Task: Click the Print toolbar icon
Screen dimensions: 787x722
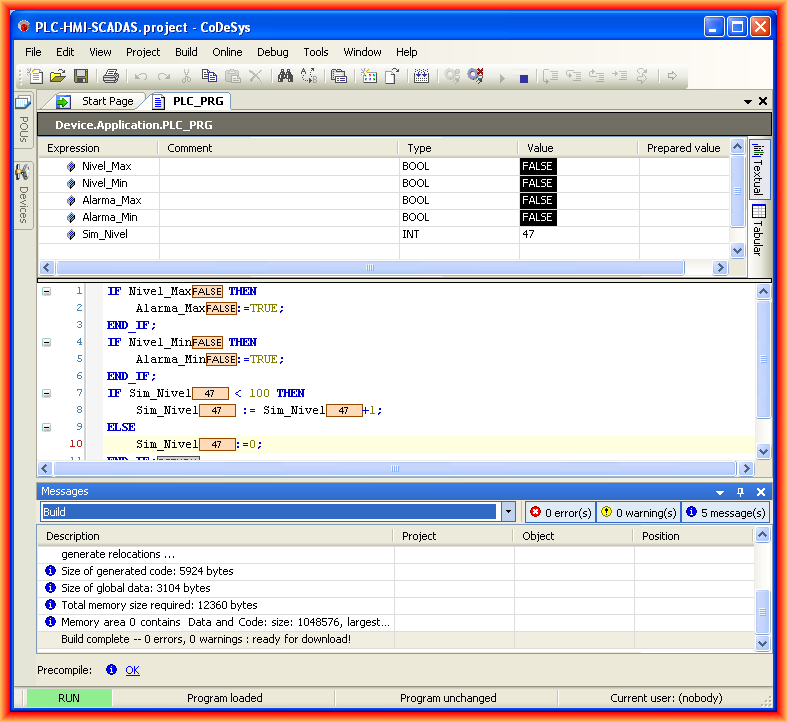Action: (x=111, y=76)
